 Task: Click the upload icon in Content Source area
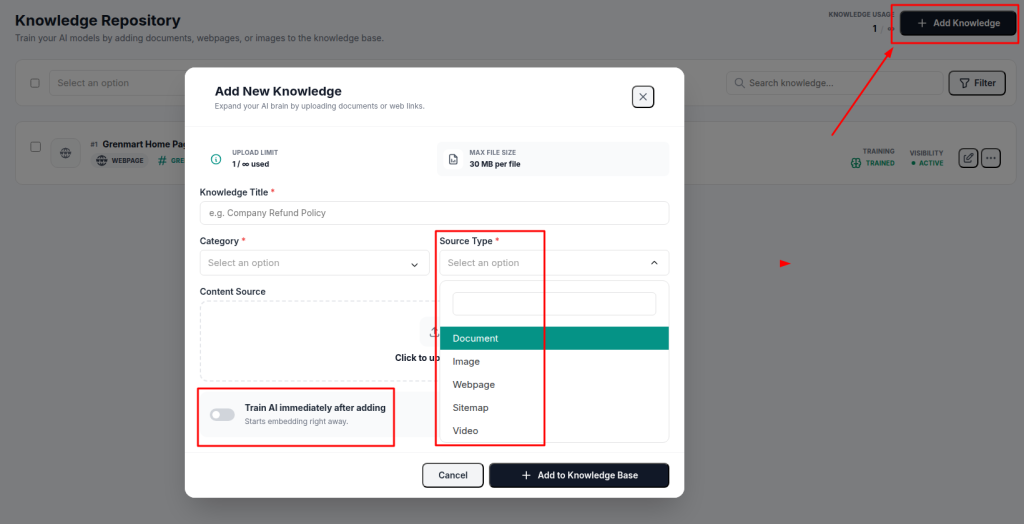434,332
